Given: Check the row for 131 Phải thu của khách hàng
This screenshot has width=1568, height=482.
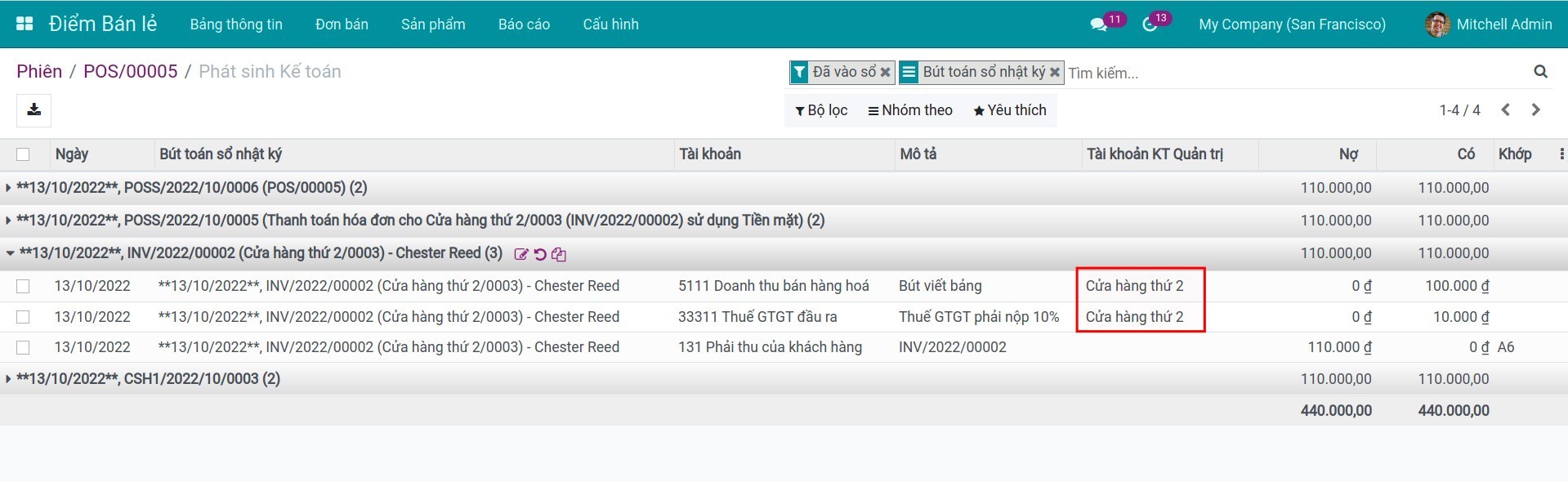Looking at the screenshot, I should (23, 347).
